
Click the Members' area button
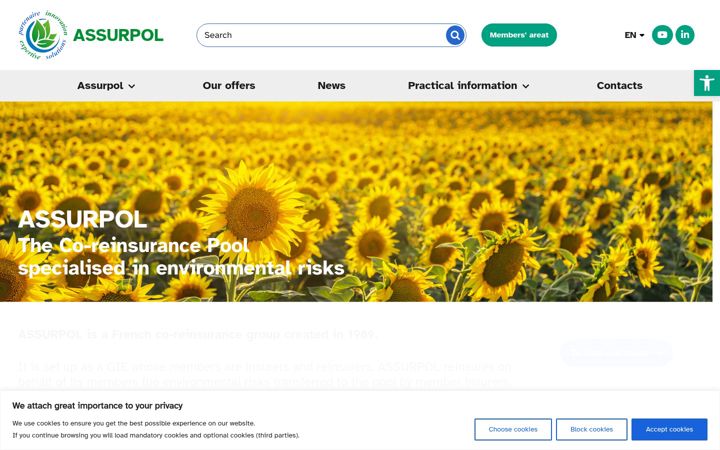click(x=519, y=35)
